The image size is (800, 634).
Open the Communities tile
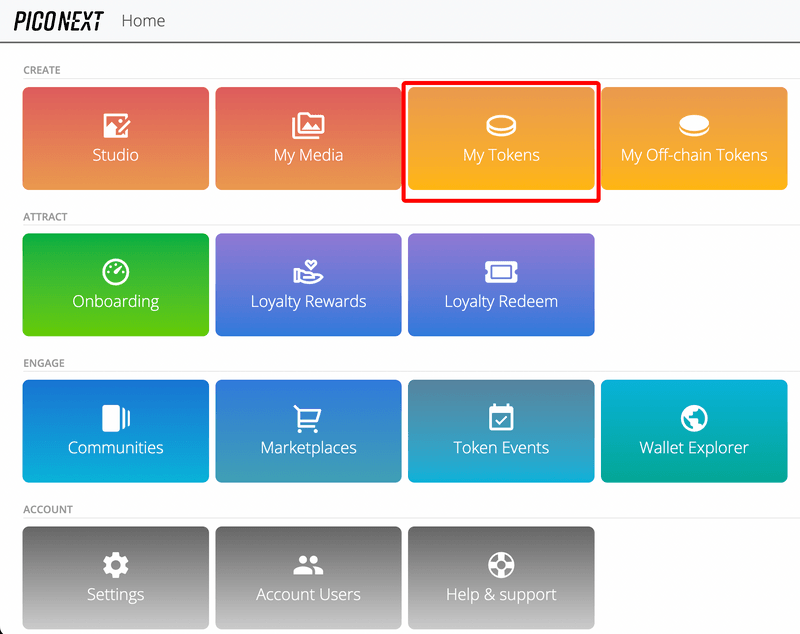click(x=116, y=431)
